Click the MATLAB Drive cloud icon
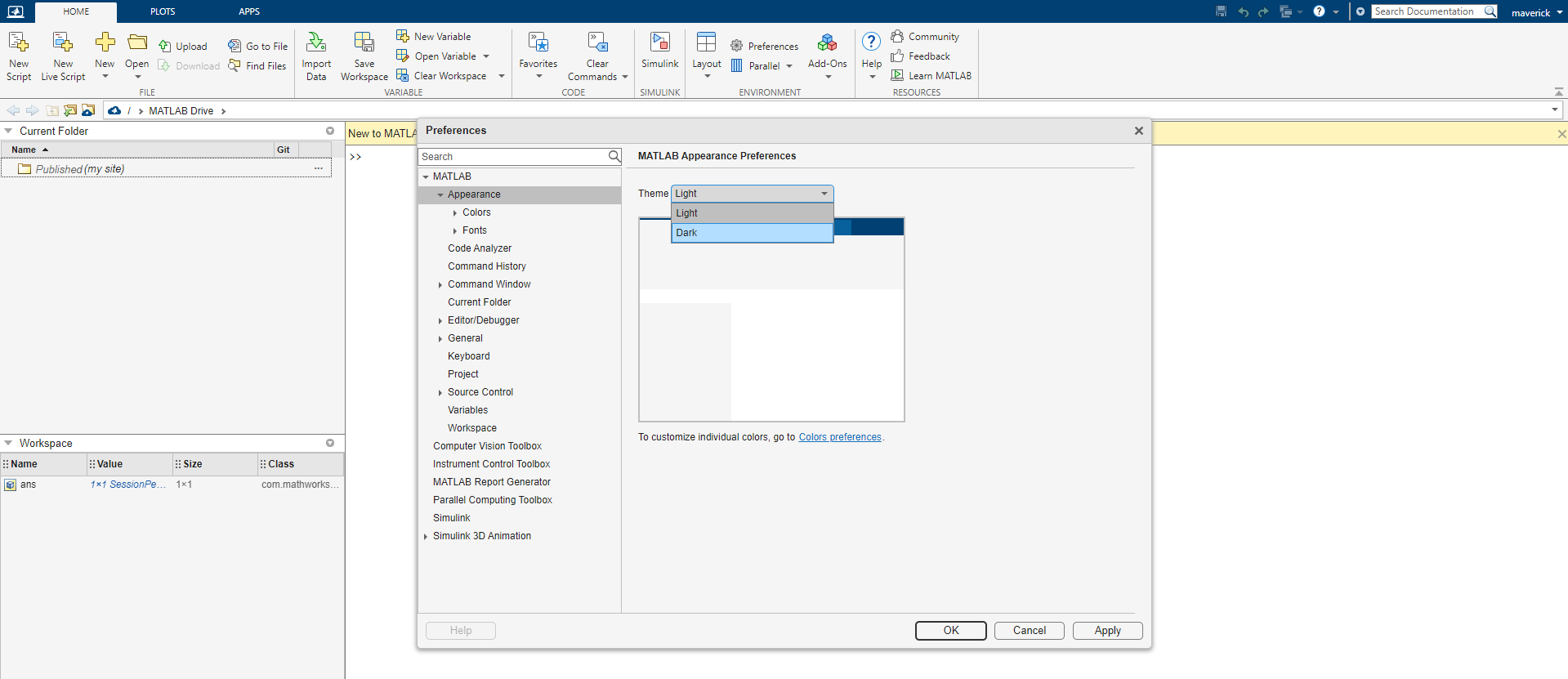The width and height of the screenshot is (1568, 679). pyautogui.click(x=114, y=110)
